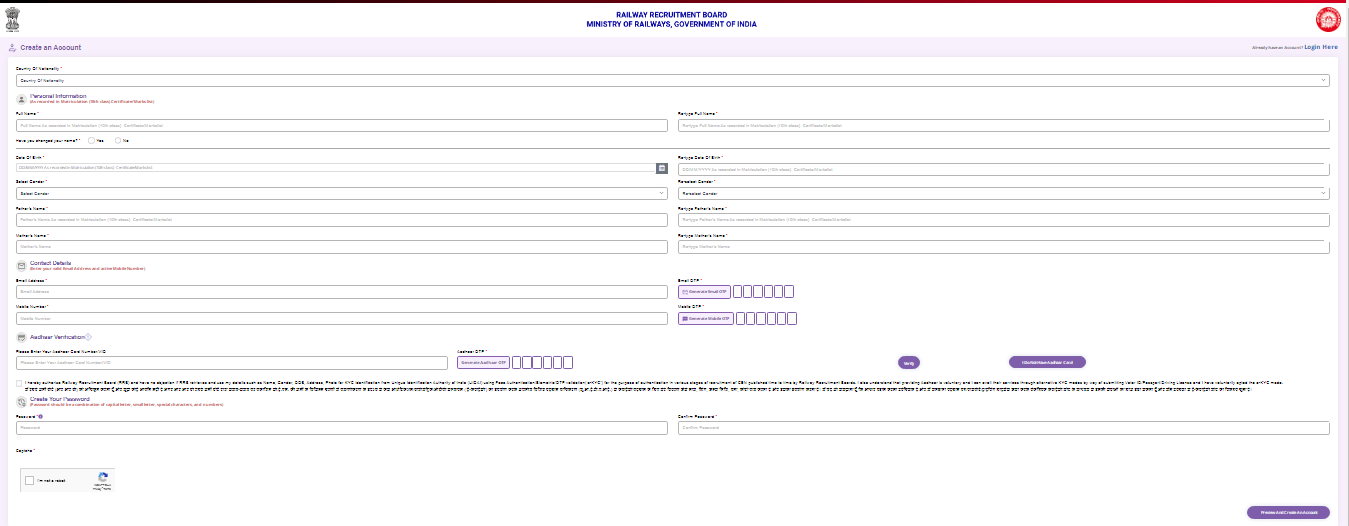Select Yes for changed name question
Image resolution: width=1349 pixels, height=526 pixels.
click(91, 141)
